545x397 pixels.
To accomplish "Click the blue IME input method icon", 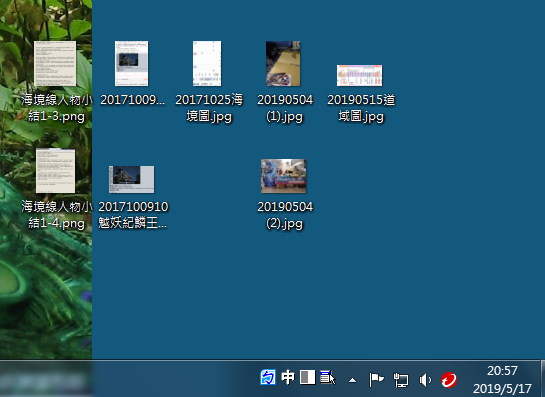I will point(268,377).
